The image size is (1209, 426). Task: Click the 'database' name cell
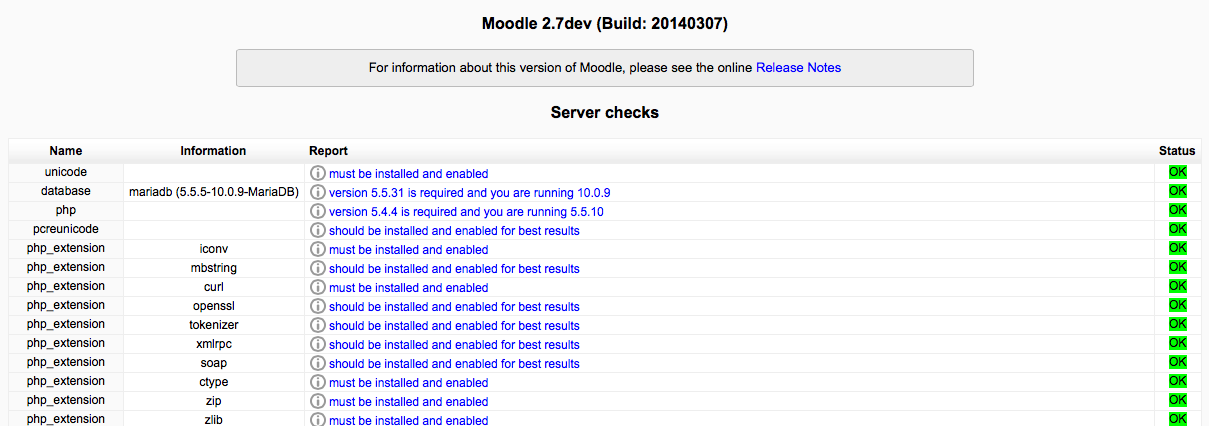coord(66,191)
